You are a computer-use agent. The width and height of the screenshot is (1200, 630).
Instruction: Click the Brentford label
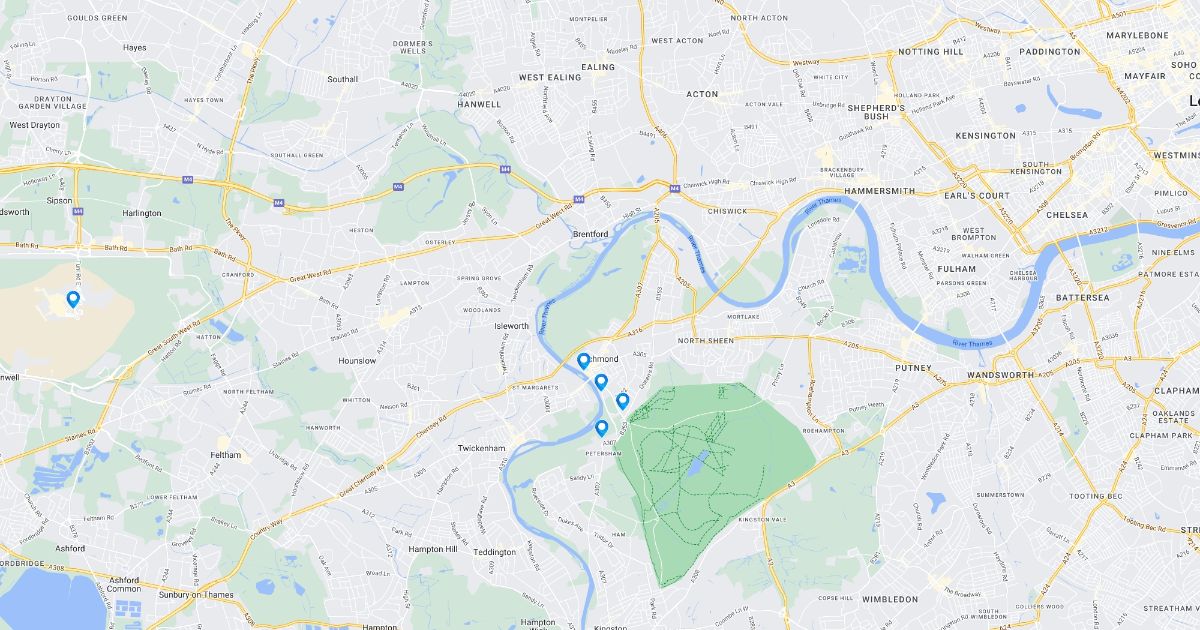[x=590, y=234]
